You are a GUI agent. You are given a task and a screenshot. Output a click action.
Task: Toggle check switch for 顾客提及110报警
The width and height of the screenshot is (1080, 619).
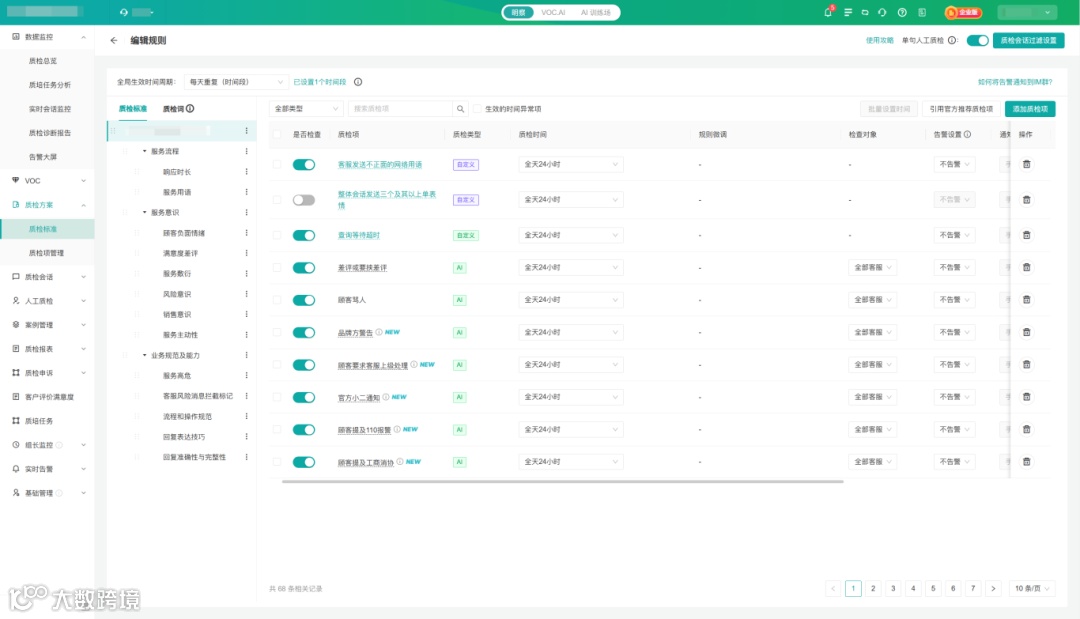304,430
